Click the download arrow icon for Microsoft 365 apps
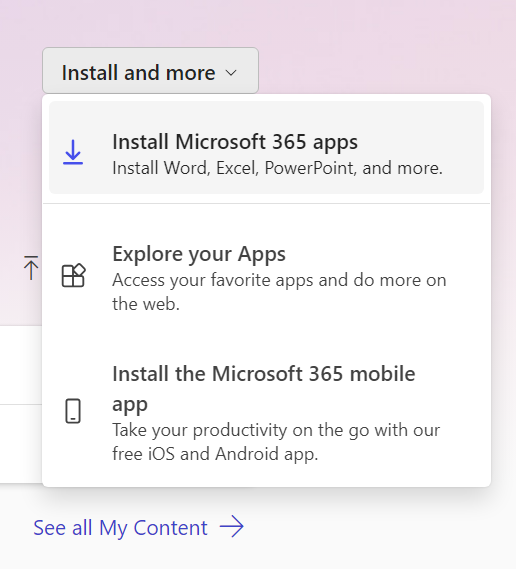 [x=73, y=152]
